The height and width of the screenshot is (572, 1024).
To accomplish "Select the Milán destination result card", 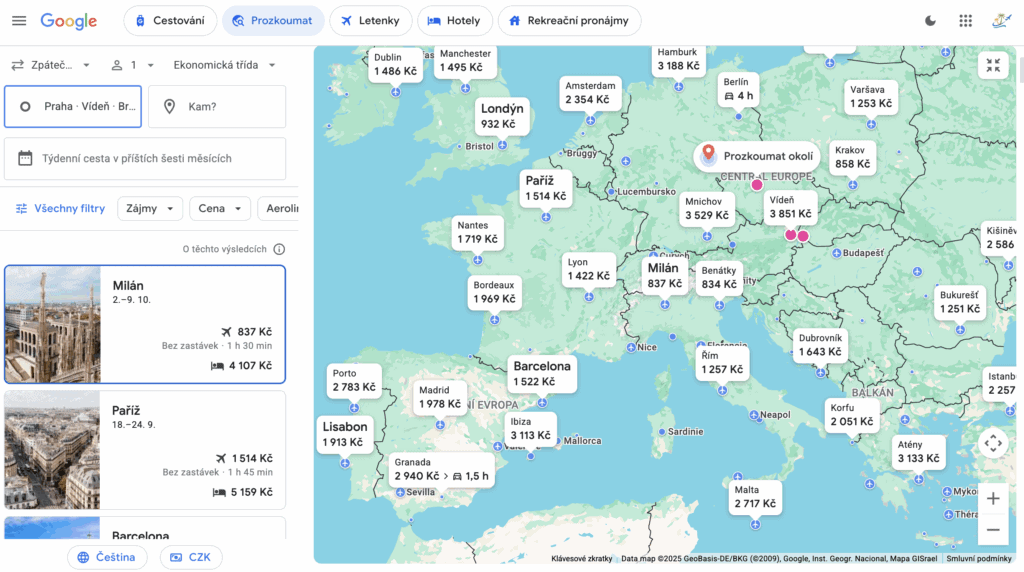I will (145, 324).
